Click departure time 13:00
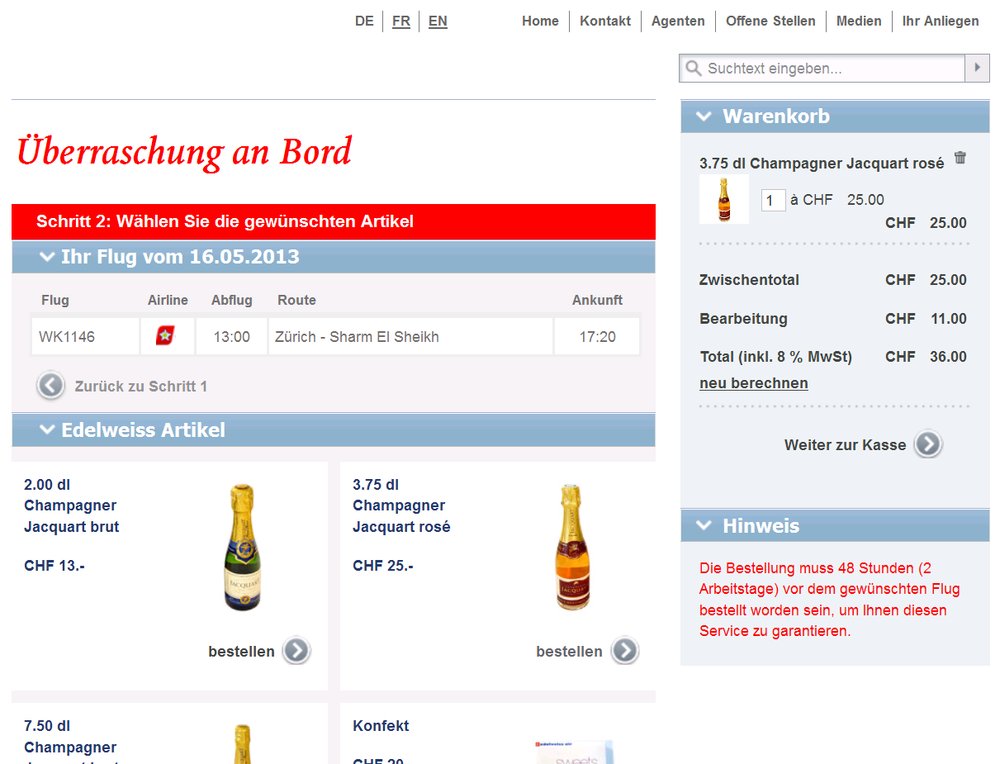The height and width of the screenshot is (764, 1000). point(232,336)
